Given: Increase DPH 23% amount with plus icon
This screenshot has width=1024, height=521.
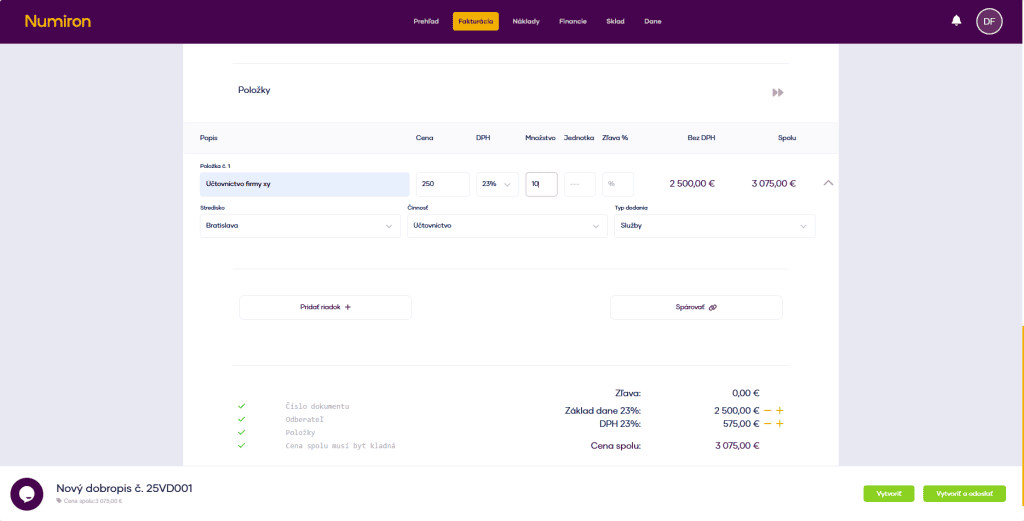Looking at the screenshot, I should pyautogui.click(x=780, y=424).
